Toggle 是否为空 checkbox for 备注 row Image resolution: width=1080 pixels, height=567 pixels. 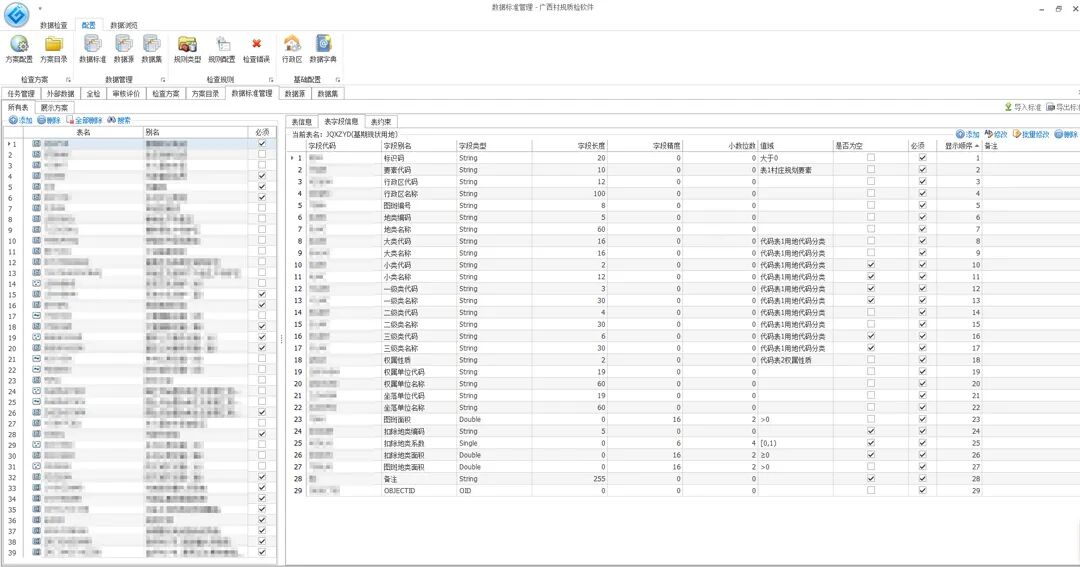(x=871, y=478)
